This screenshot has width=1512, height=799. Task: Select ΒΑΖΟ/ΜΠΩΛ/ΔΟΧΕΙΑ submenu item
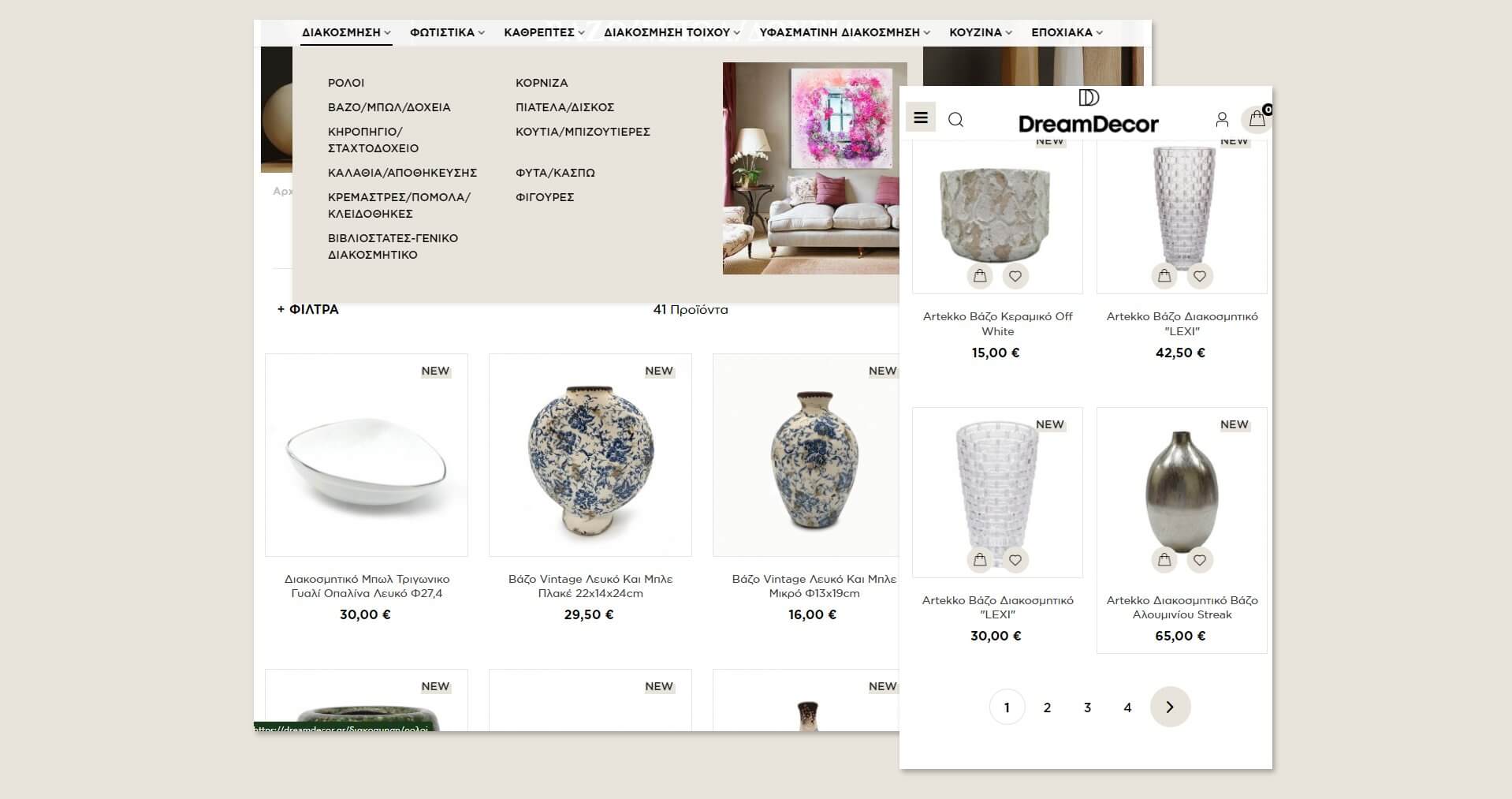tap(389, 107)
